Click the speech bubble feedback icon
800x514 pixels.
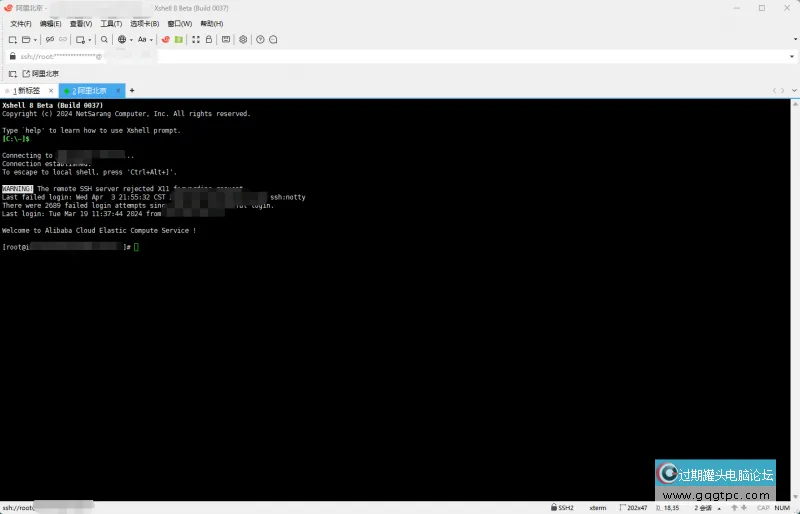point(273,40)
